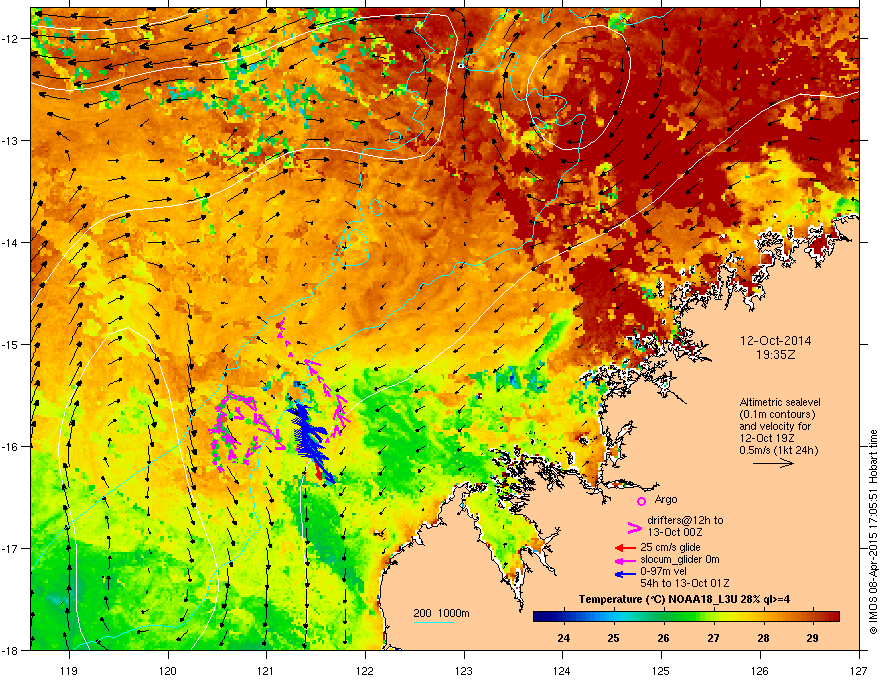
Task: Click the 'drifters@12h to' legend label
Action: point(685,520)
